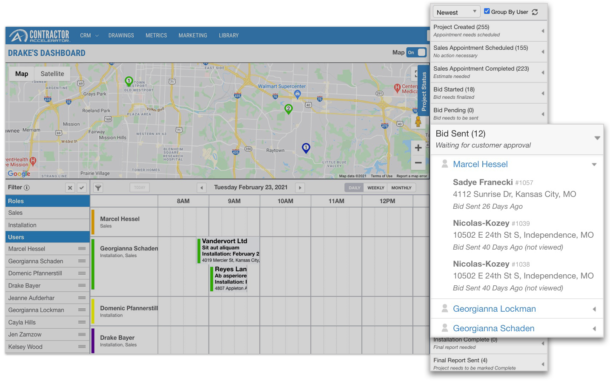Uncheck the Group By User checkbox

click(487, 11)
